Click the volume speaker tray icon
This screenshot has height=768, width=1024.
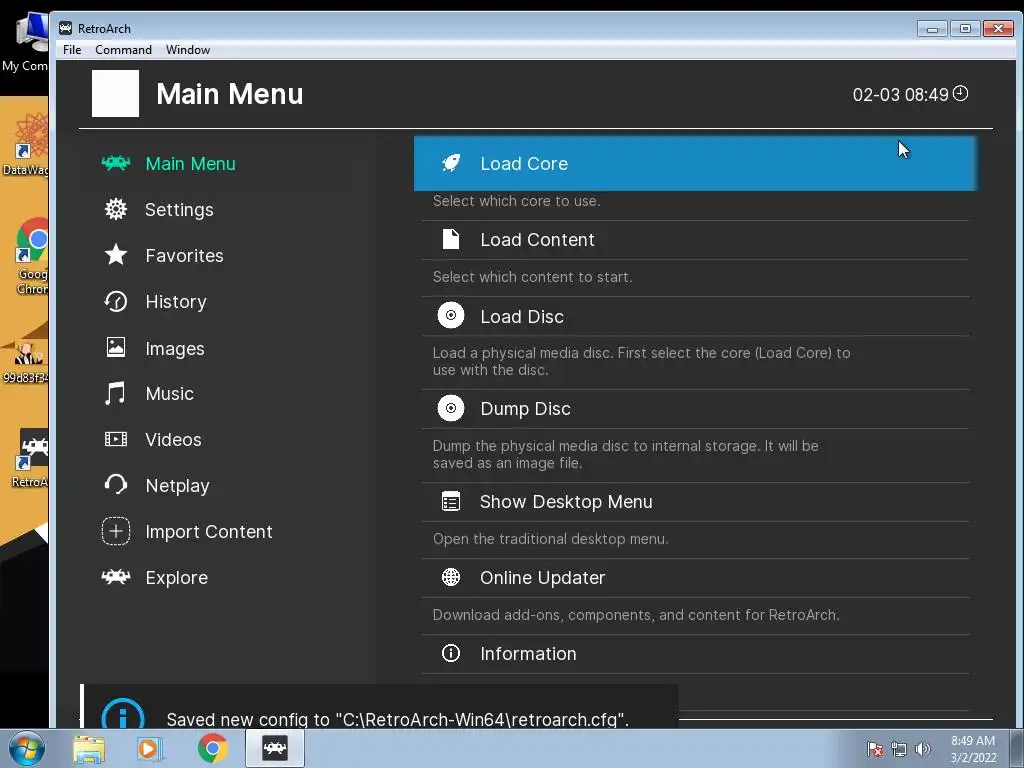point(923,749)
